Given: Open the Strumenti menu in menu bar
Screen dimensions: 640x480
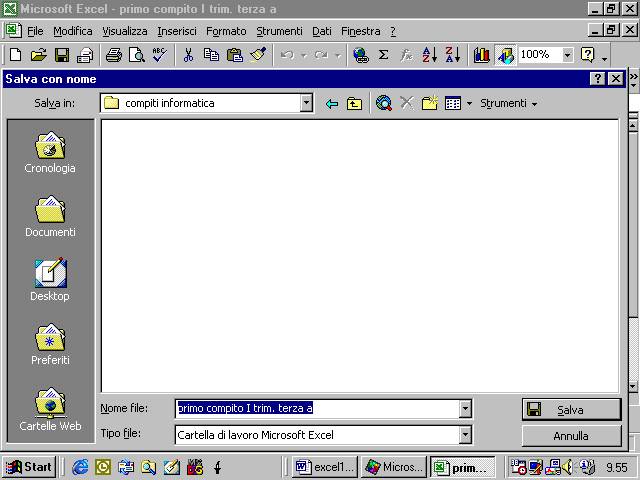Looking at the screenshot, I should [x=279, y=31].
